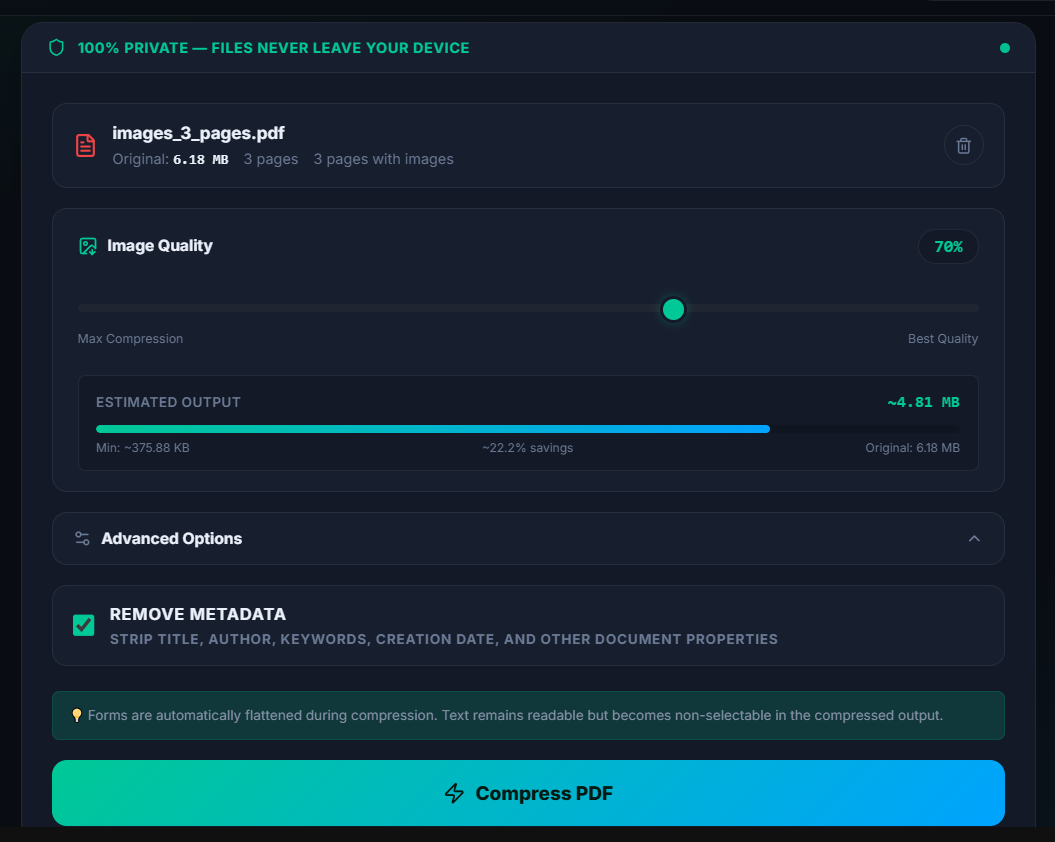Click the Advanced Options settings icon
This screenshot has height=842, width=1055.
(81, 538)
